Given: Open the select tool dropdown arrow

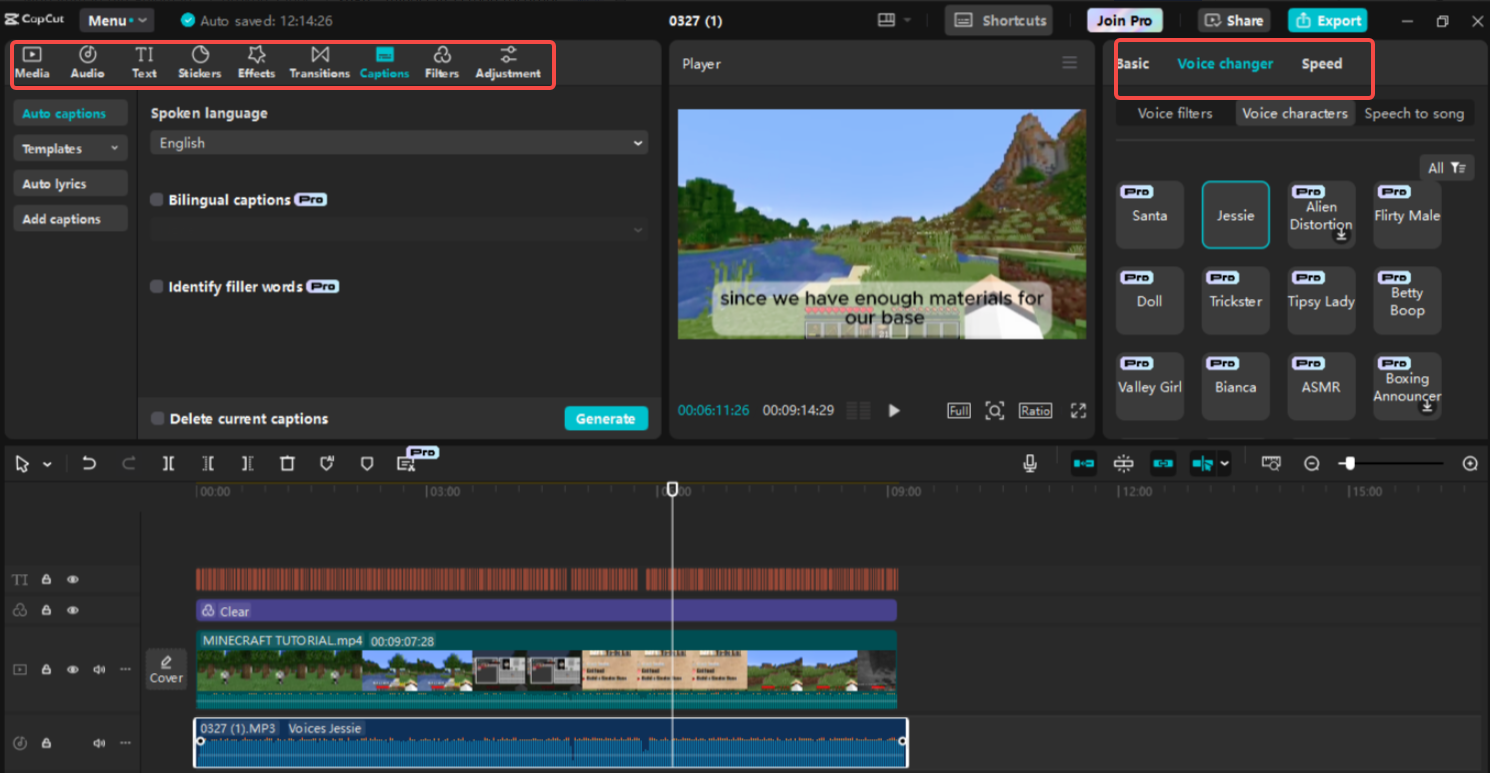Looking at the screenshot, I should point(47,465).
